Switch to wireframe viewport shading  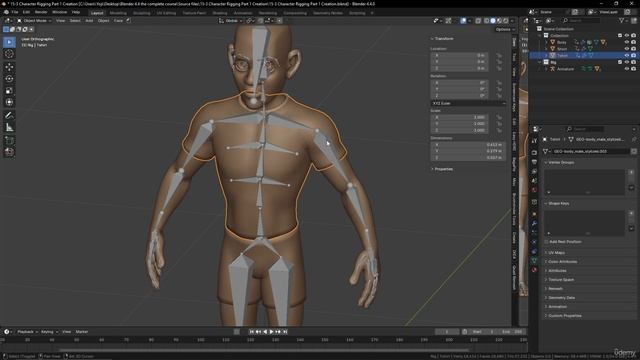(487, 20)
